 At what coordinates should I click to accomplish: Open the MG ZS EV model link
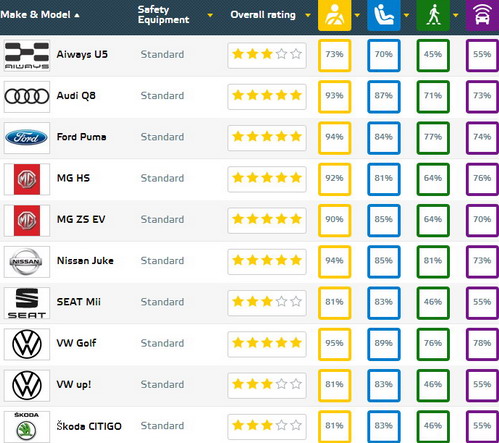pos(81,219)
